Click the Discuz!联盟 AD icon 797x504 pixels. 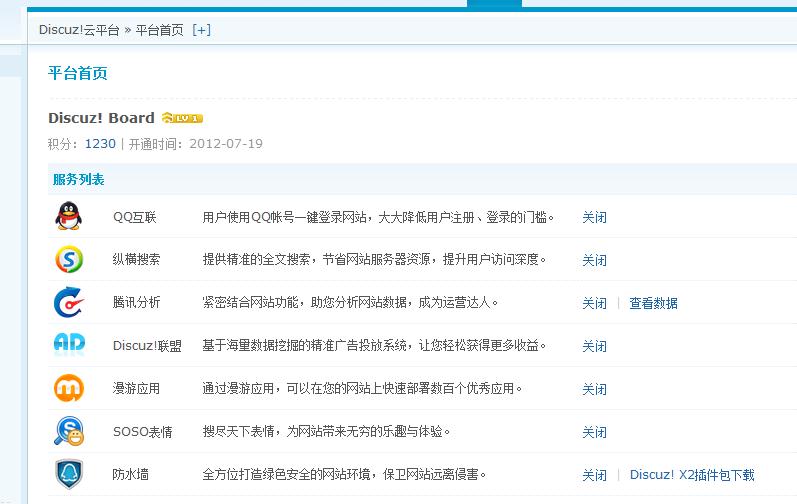[x=69, y=344]
